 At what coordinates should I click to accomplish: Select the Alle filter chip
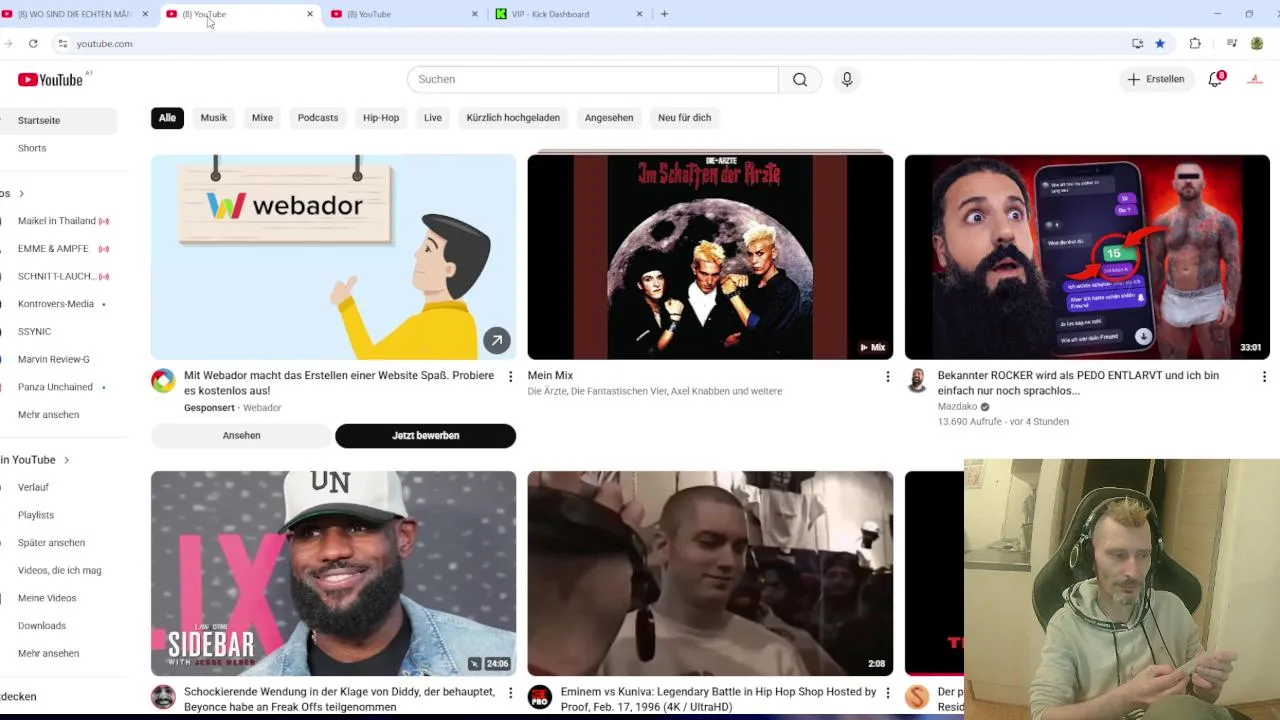pyautogui.click(x=167, y=118)
